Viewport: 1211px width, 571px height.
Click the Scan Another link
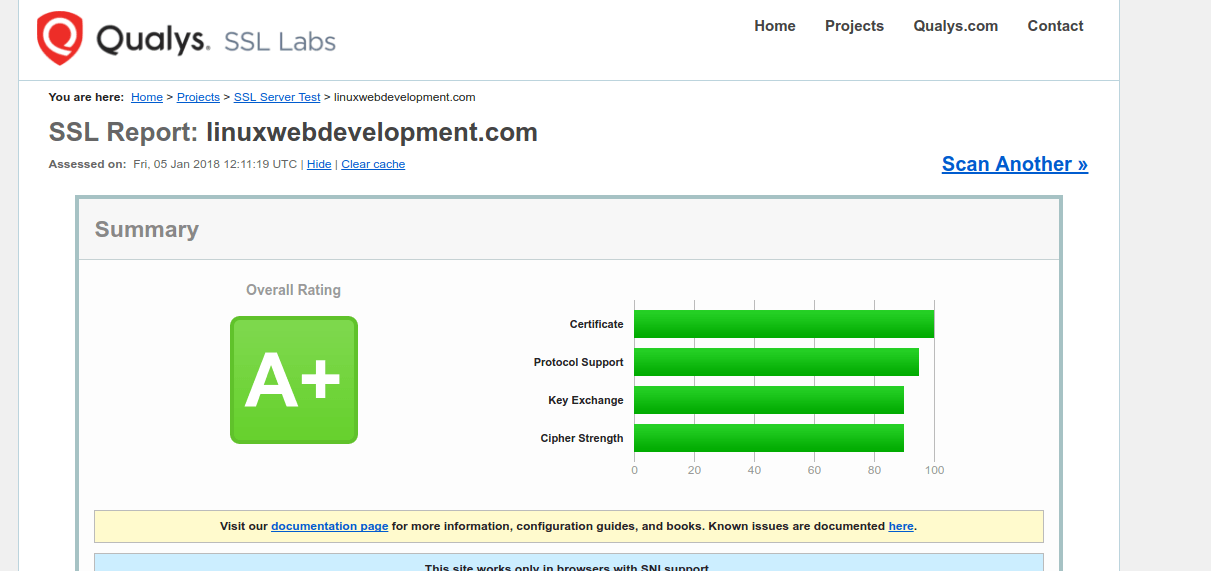pyautogui.click(x=1015, y=164)
